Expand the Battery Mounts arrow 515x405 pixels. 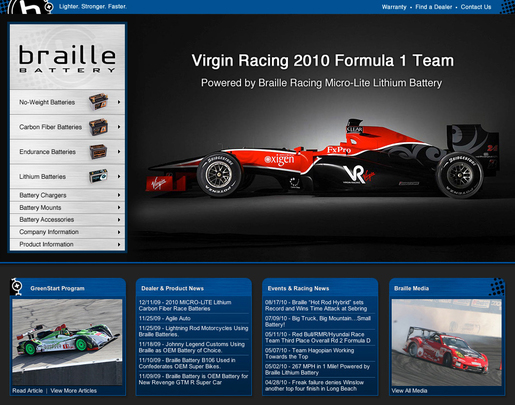[119, 207]
